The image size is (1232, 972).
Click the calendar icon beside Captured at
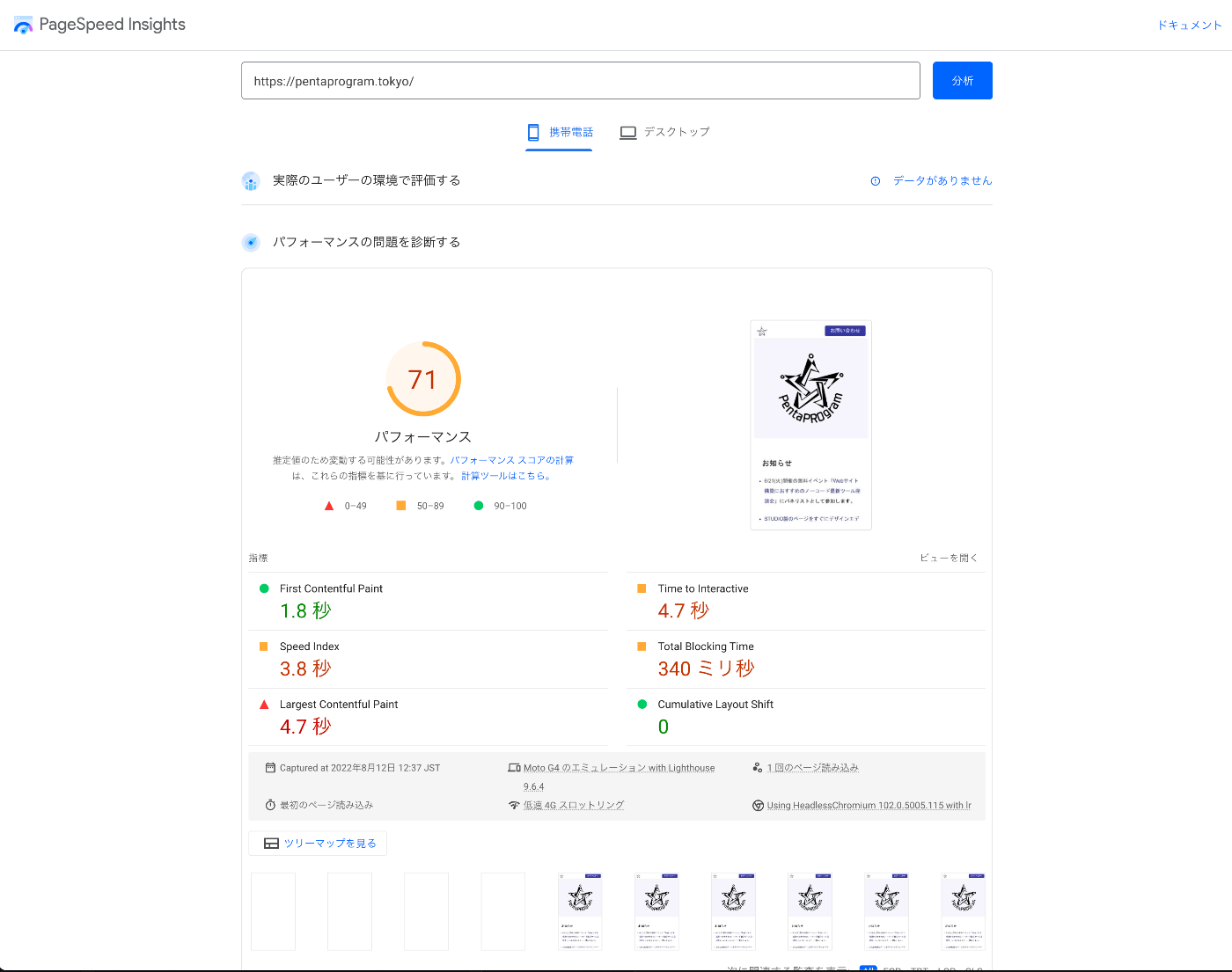click(270, 768)
